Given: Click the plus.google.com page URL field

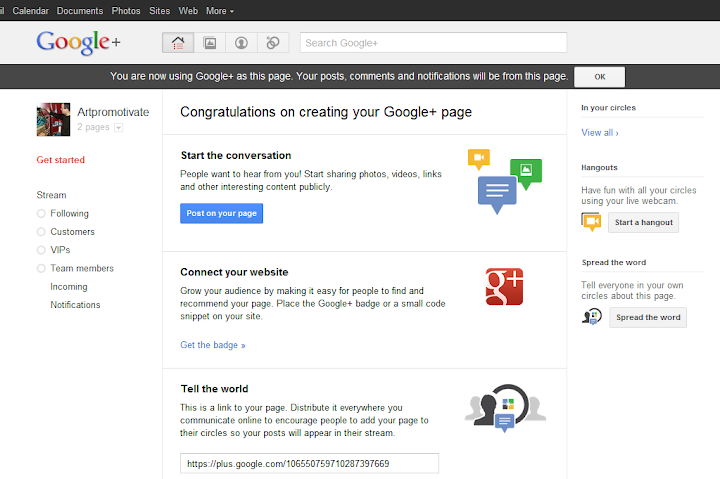Looking at the screenshot, I should [309, 463].
